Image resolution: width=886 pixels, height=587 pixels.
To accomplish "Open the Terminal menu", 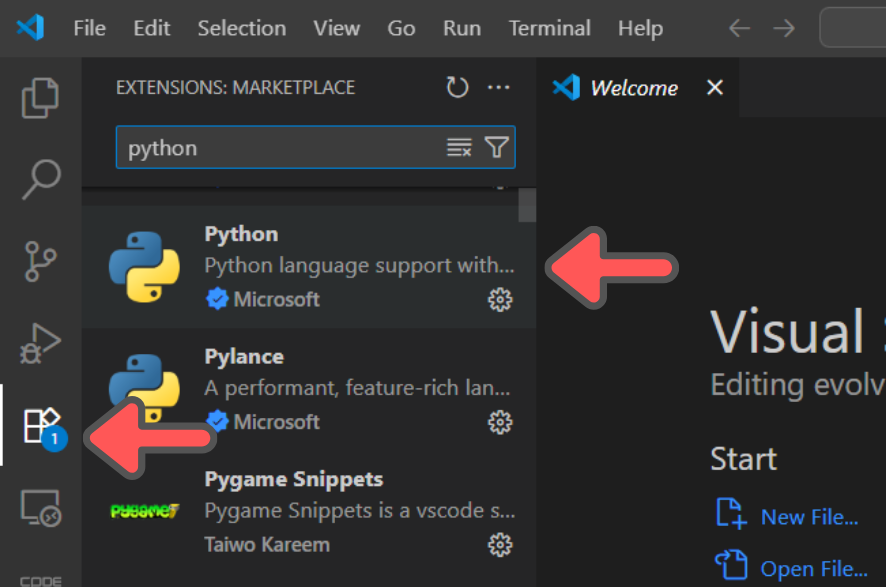I will click(x=550, y=28).
